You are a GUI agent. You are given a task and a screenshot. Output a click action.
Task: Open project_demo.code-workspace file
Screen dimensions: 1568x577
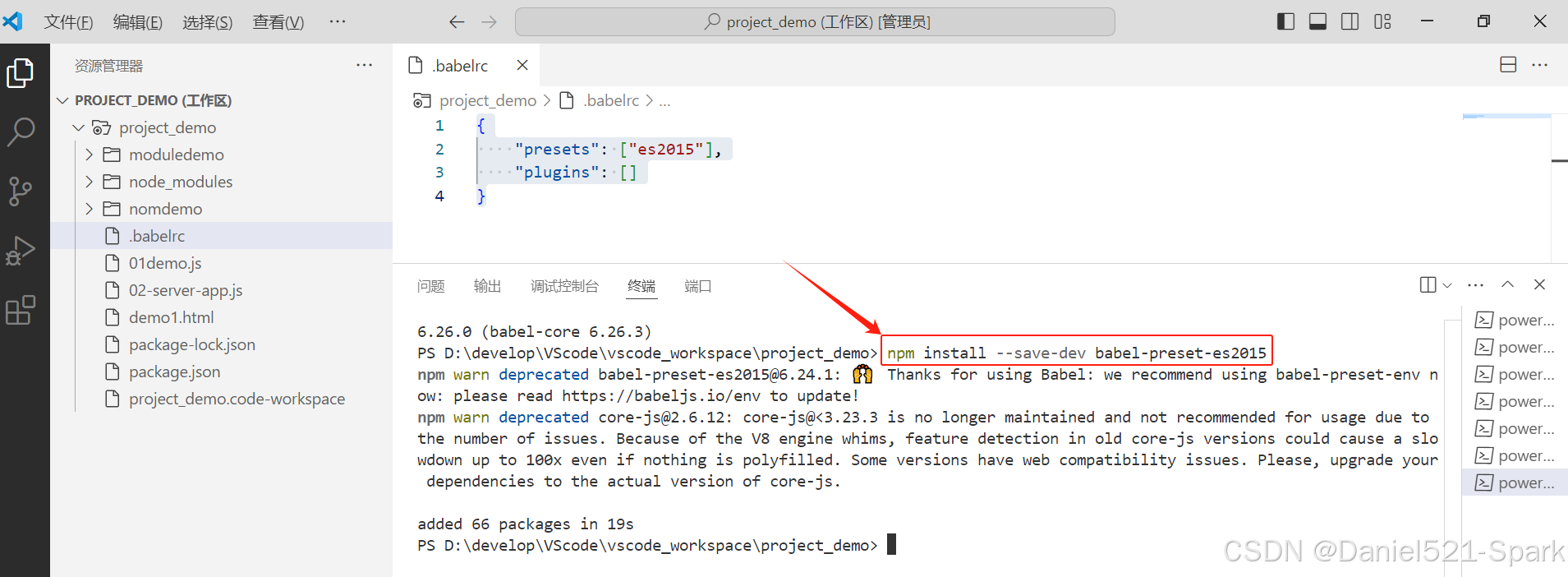[x=222, y=399]
